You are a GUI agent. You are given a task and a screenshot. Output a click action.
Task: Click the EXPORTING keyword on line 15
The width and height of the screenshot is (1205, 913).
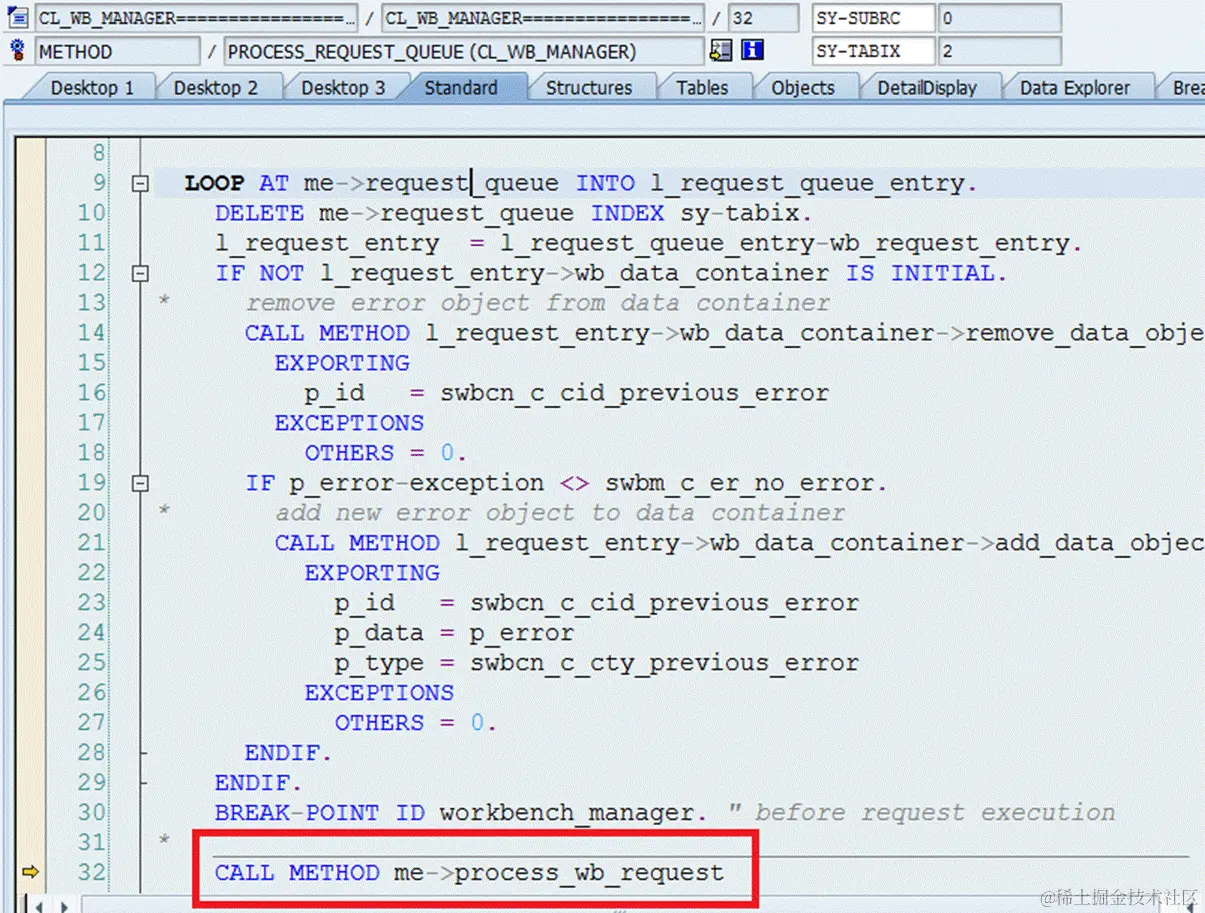coord(342,363)
